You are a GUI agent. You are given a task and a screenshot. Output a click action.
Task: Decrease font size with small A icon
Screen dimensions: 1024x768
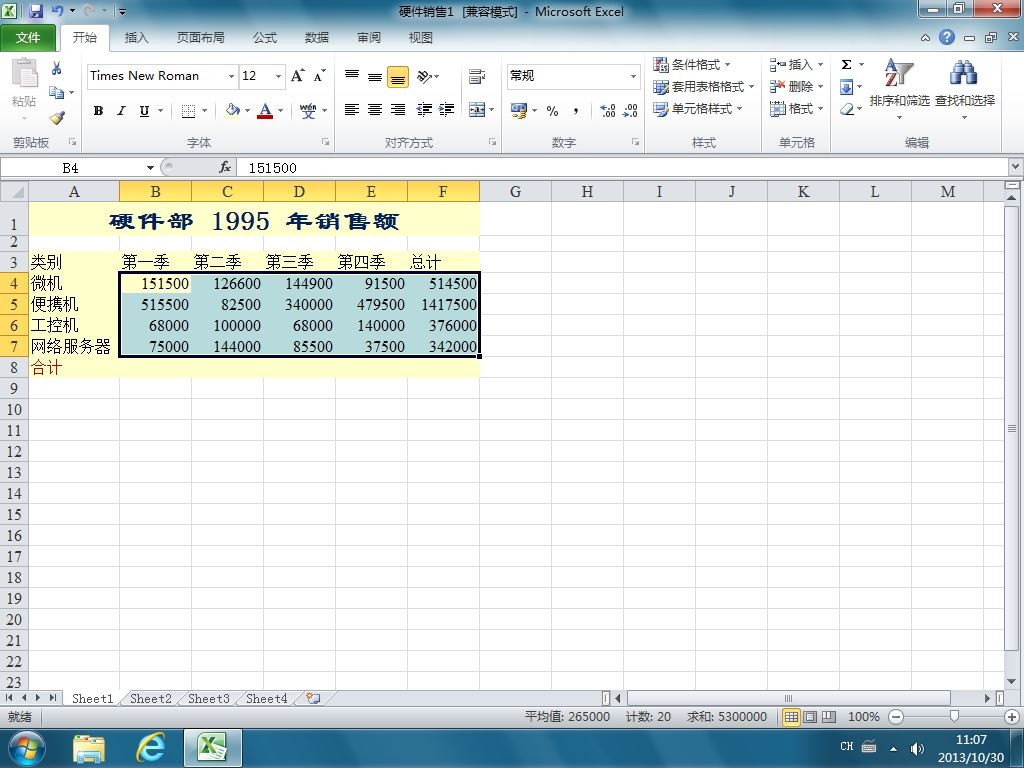319,76
